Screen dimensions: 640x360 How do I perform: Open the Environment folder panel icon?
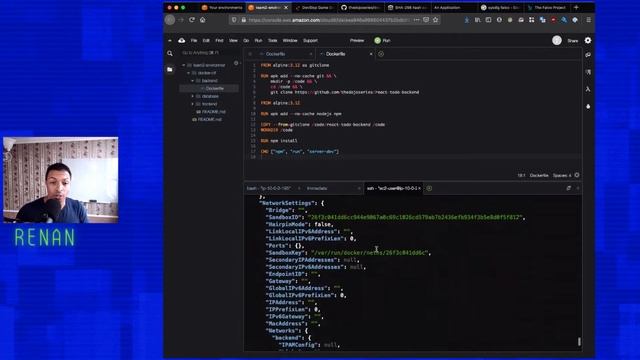pyautogui.click(x=170, y=69)
